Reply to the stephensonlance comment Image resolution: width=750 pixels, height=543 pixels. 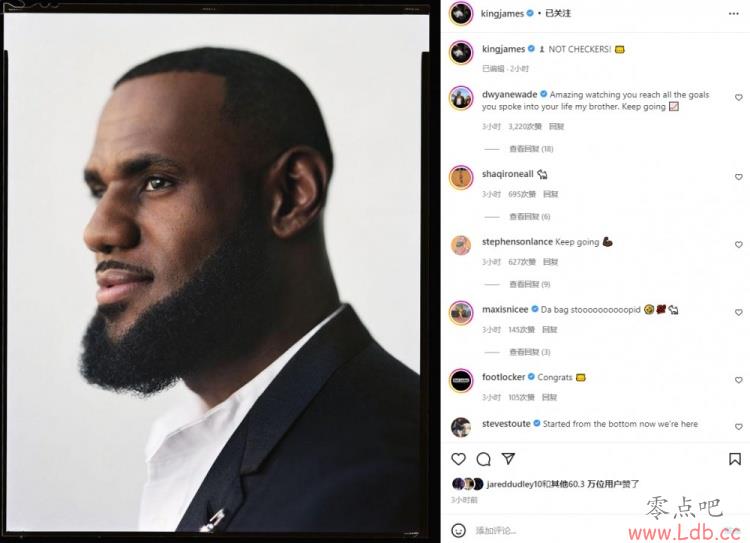pos(551,262)
